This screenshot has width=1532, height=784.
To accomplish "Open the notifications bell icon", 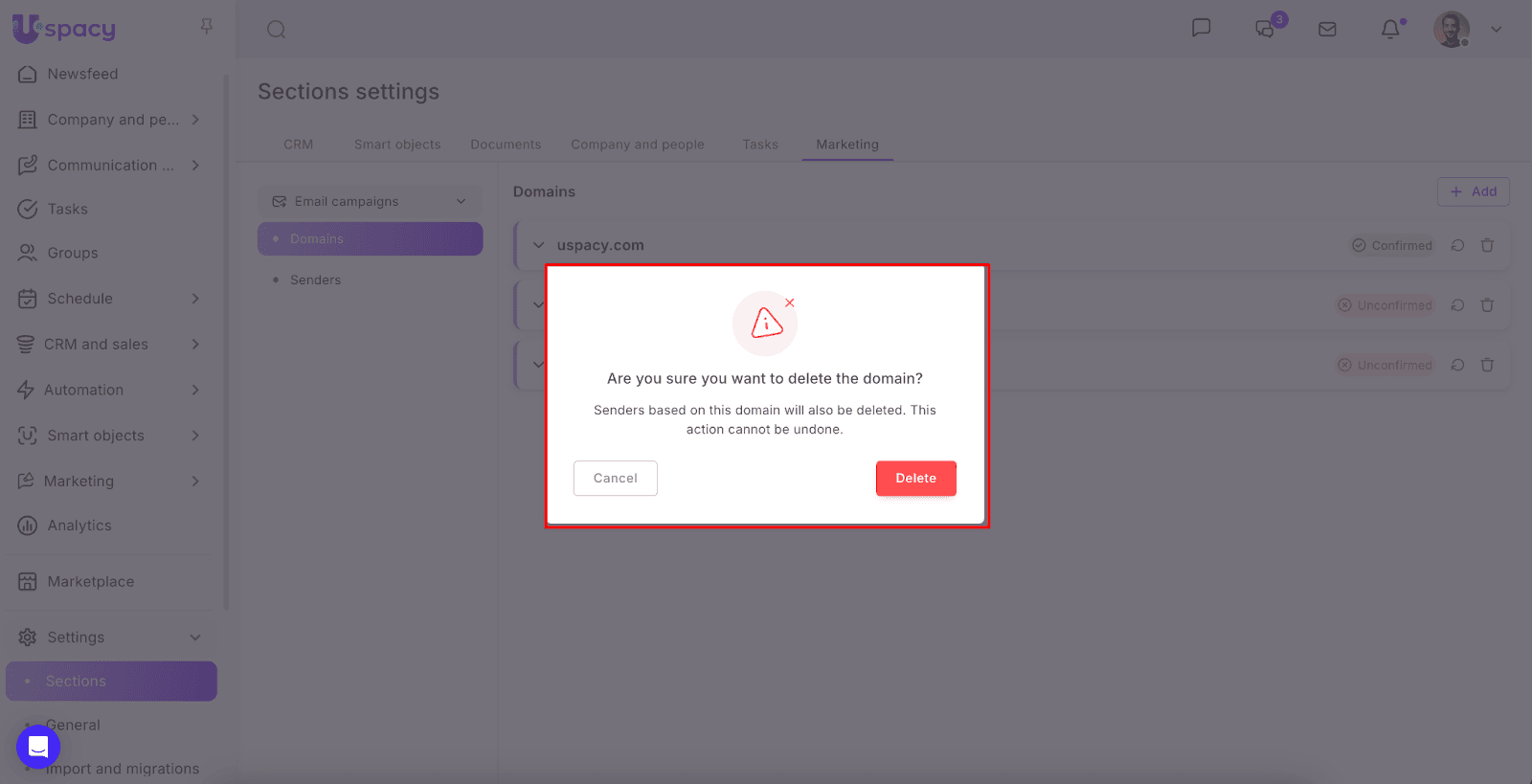I will click(1390, 30).
